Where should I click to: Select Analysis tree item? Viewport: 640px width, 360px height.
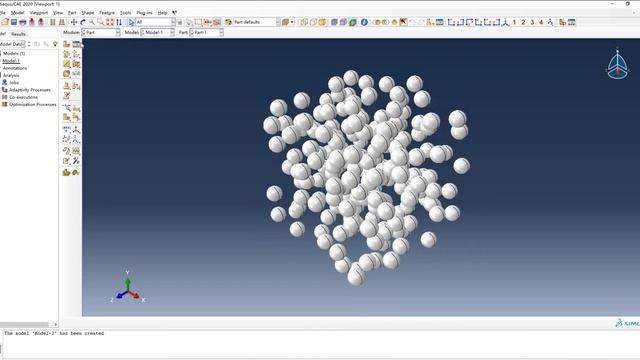[11, 76]
